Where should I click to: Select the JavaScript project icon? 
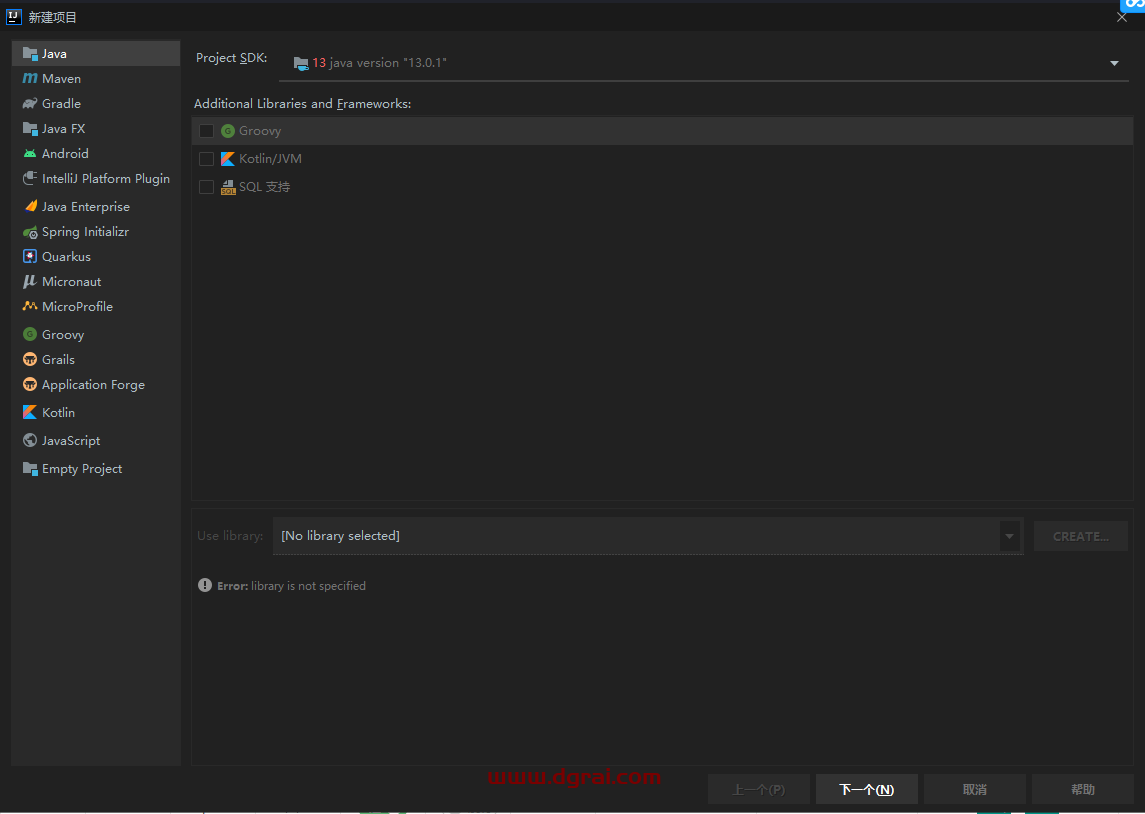click(31, 440)
